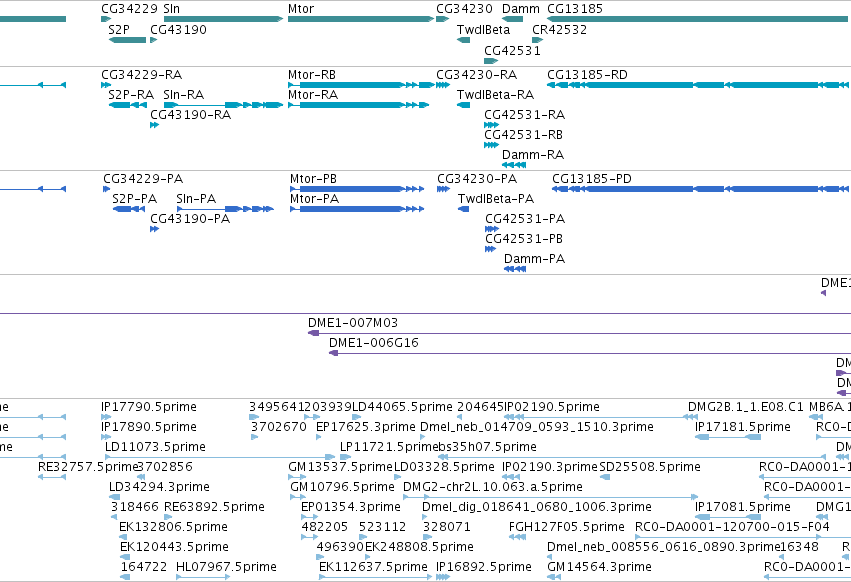Click the CG34230-RA transcript glyph

tap(443, 85)
